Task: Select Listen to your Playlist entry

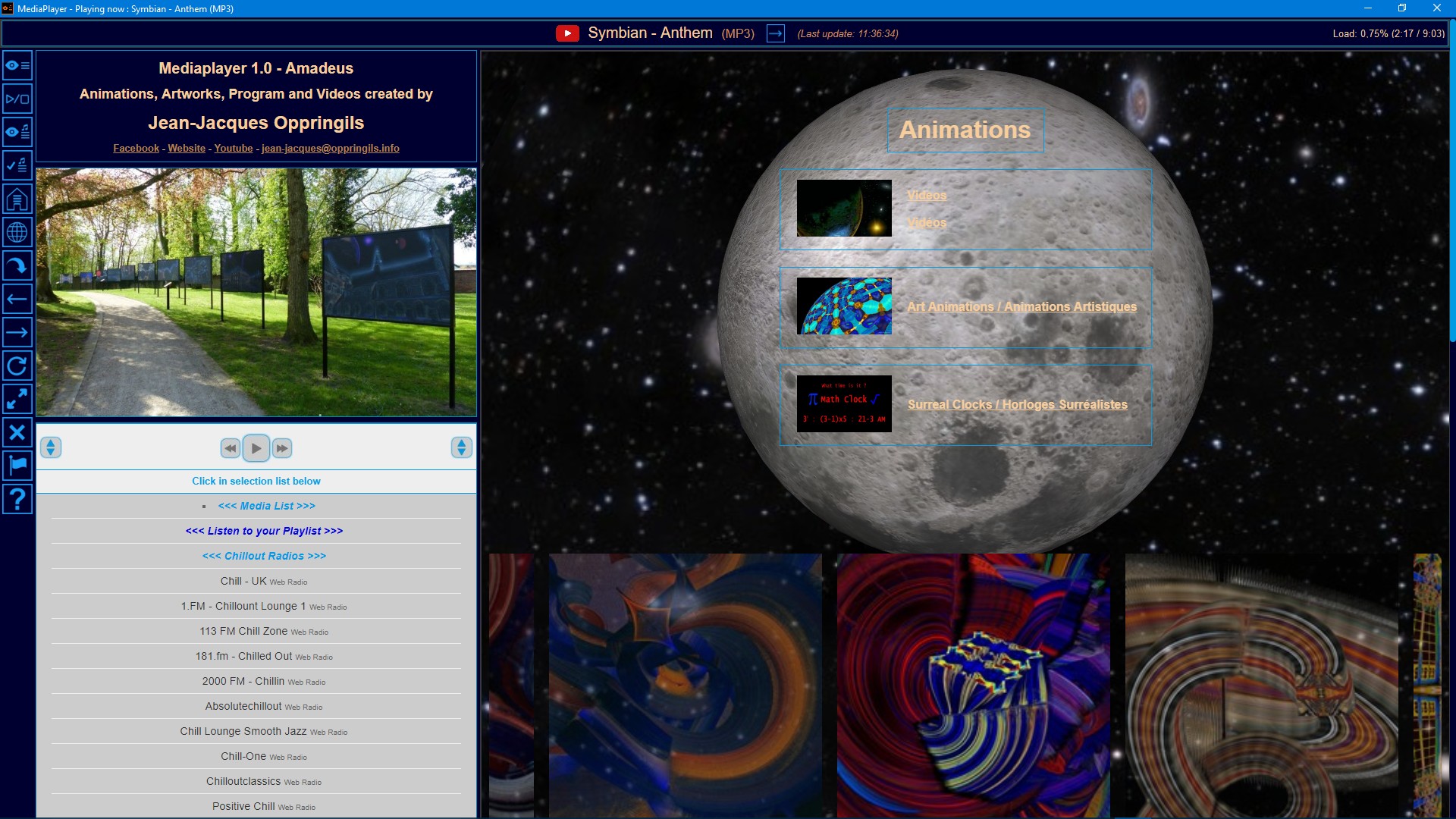Action: click(264, 531)
